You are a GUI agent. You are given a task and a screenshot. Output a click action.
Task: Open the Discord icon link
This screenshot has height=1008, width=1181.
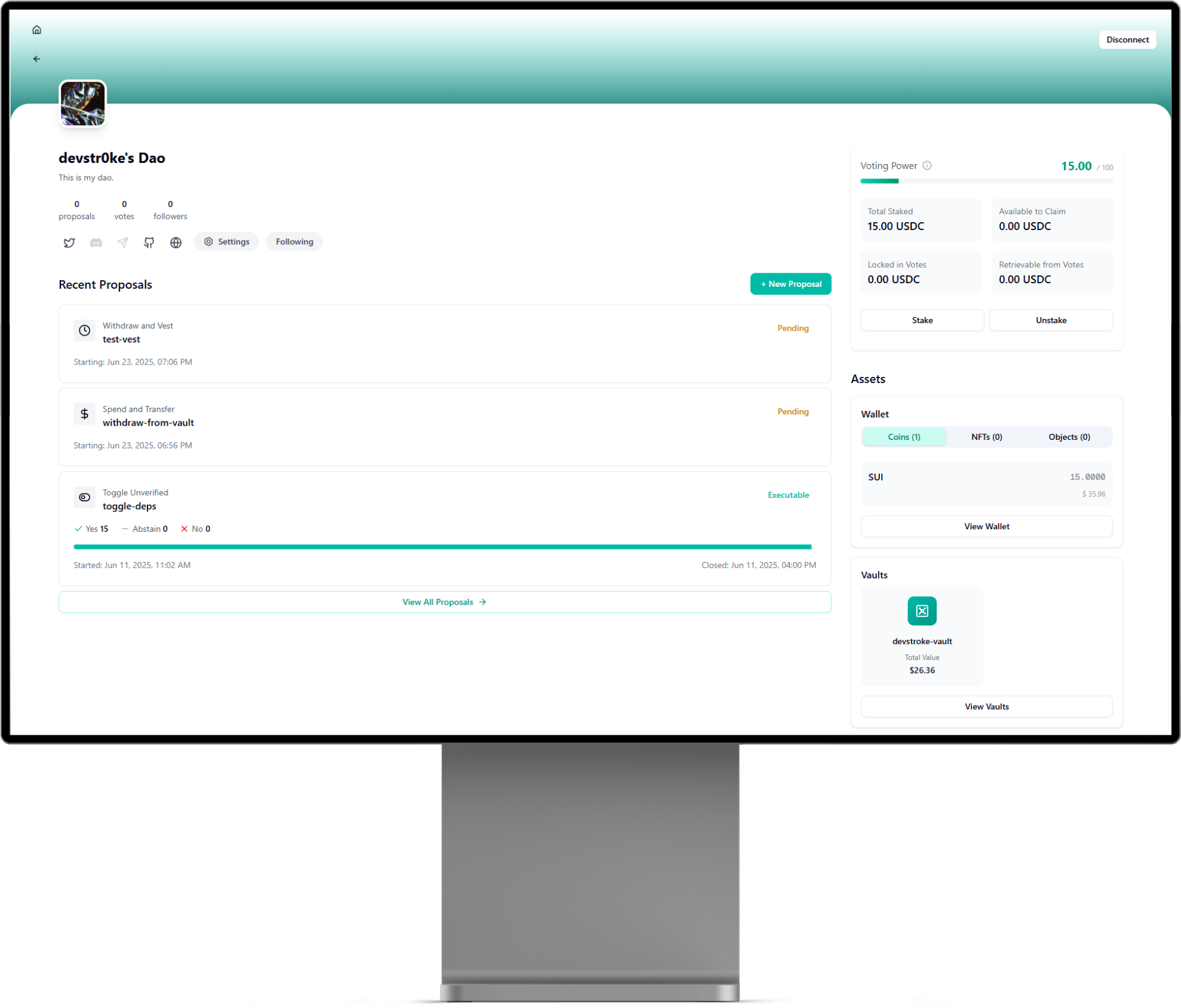tap(96, 242)
